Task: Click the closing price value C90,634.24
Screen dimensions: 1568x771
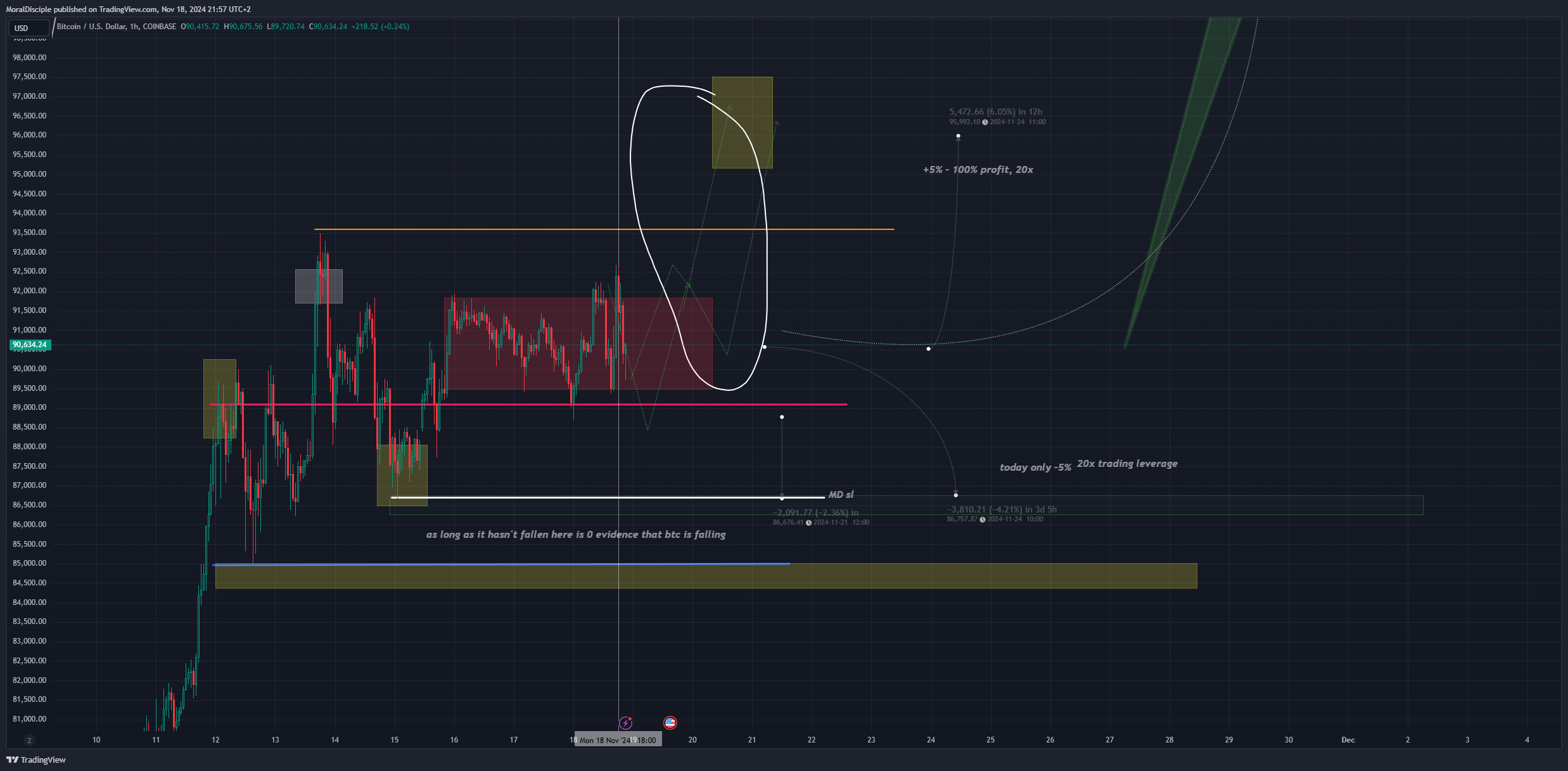Action: [328, 27]
